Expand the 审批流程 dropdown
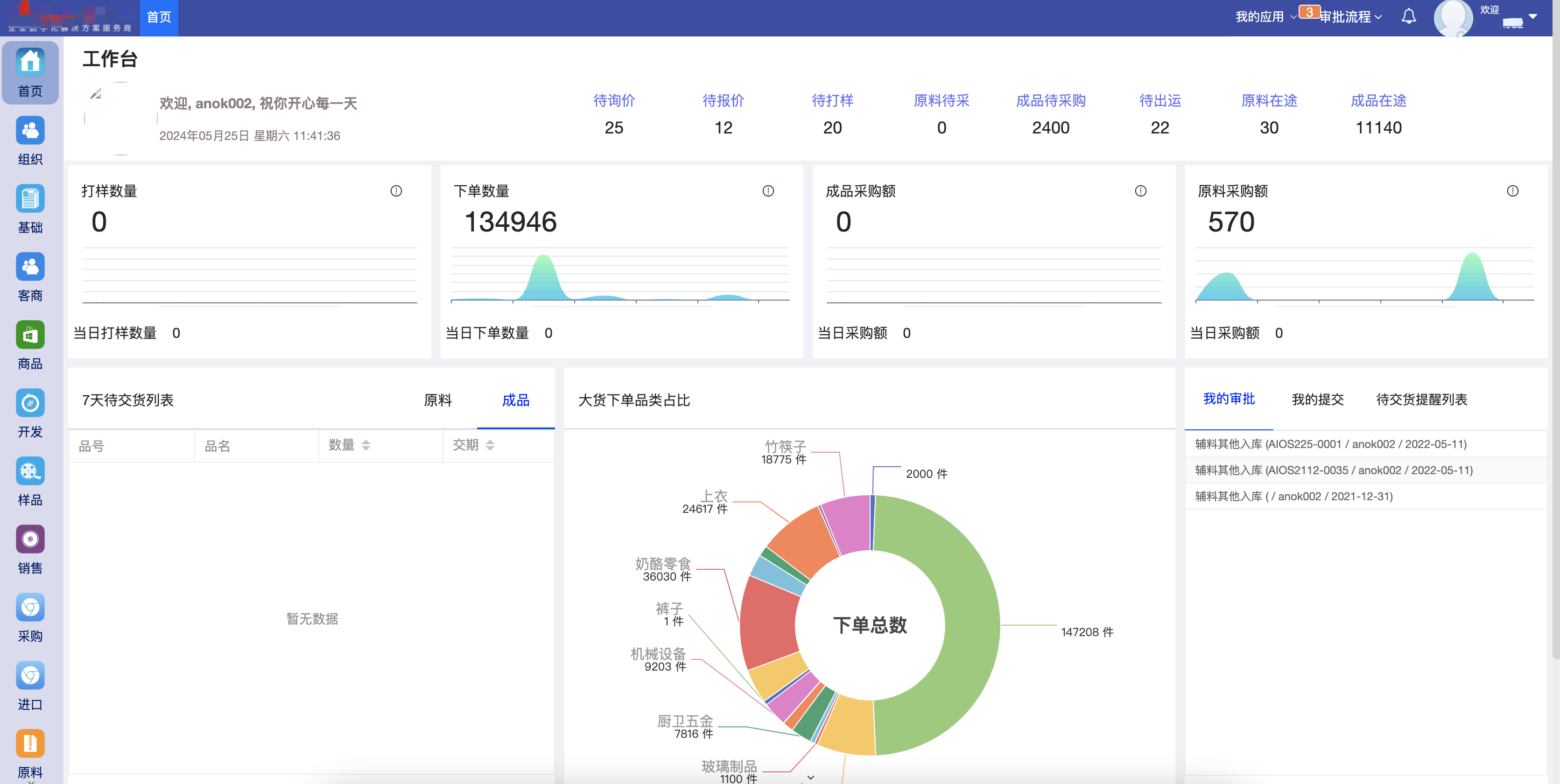Image resolution: width=1560 pixels, height=784 pixels. click(1350, 17)
